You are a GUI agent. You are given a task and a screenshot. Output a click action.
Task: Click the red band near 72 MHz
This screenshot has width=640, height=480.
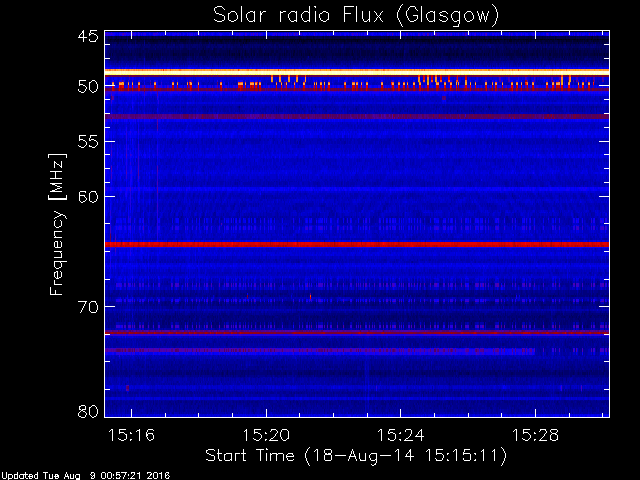[x=357, y=333]
